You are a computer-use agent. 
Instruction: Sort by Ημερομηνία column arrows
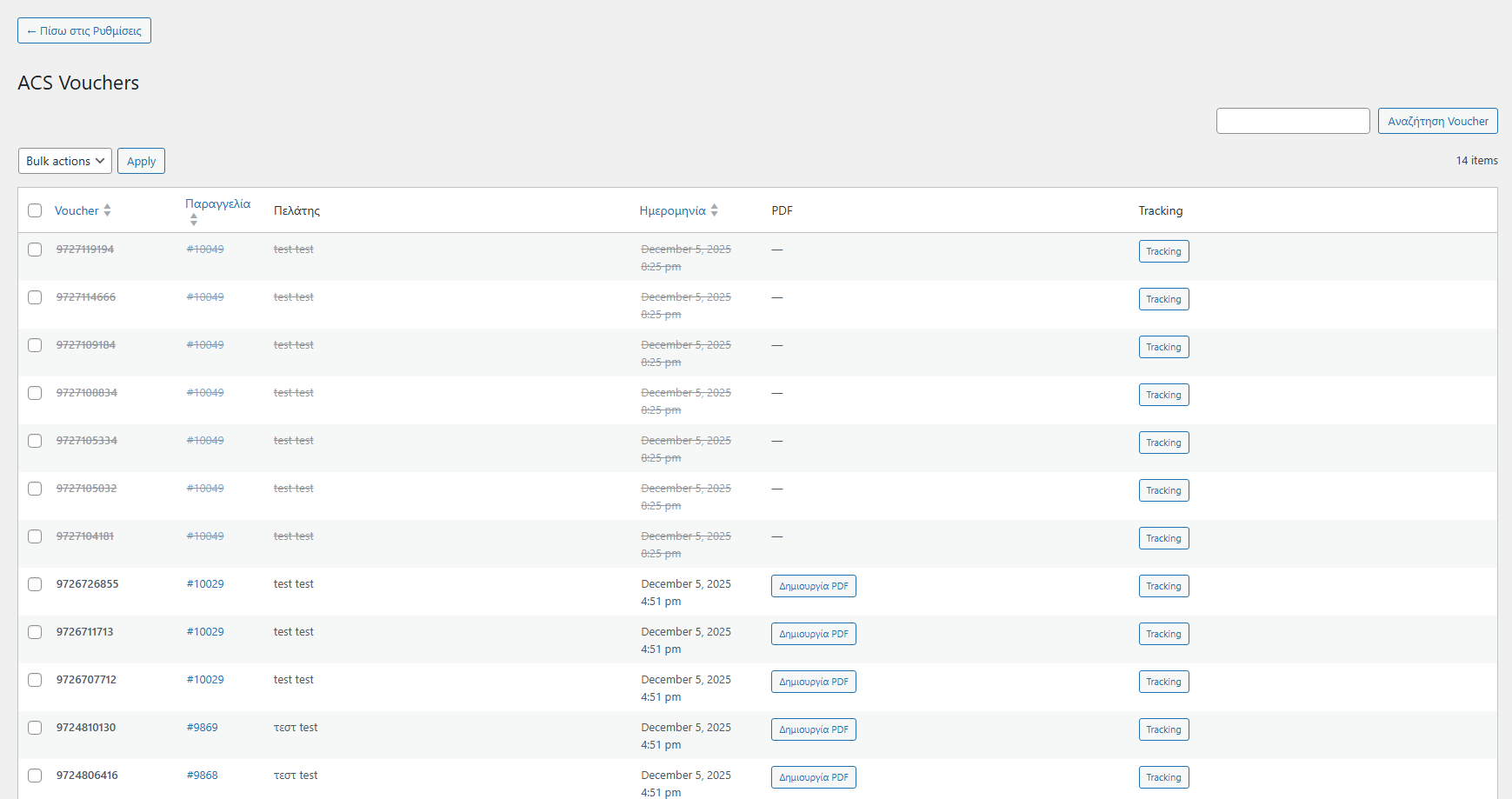[x=714, y=210]
